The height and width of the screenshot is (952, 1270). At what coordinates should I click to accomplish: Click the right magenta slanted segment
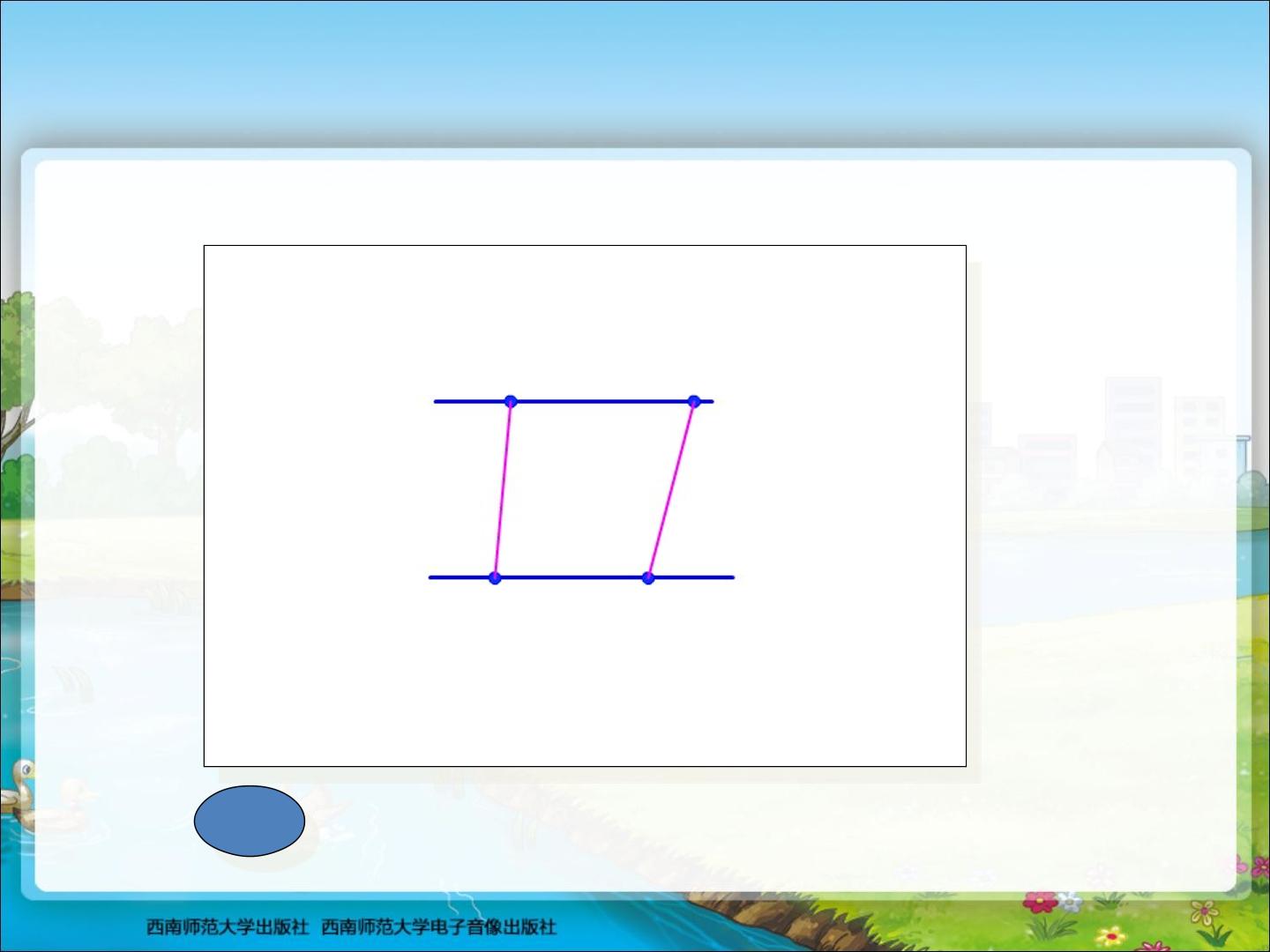point(671,490)
